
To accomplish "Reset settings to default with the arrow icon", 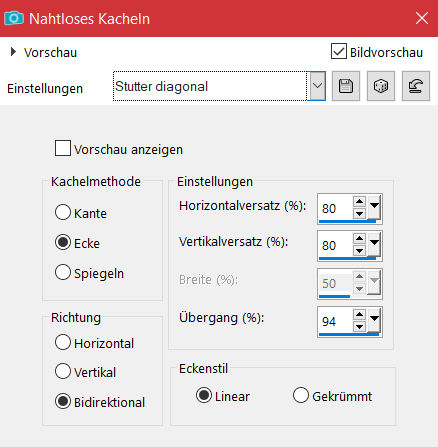I will 416,86.
